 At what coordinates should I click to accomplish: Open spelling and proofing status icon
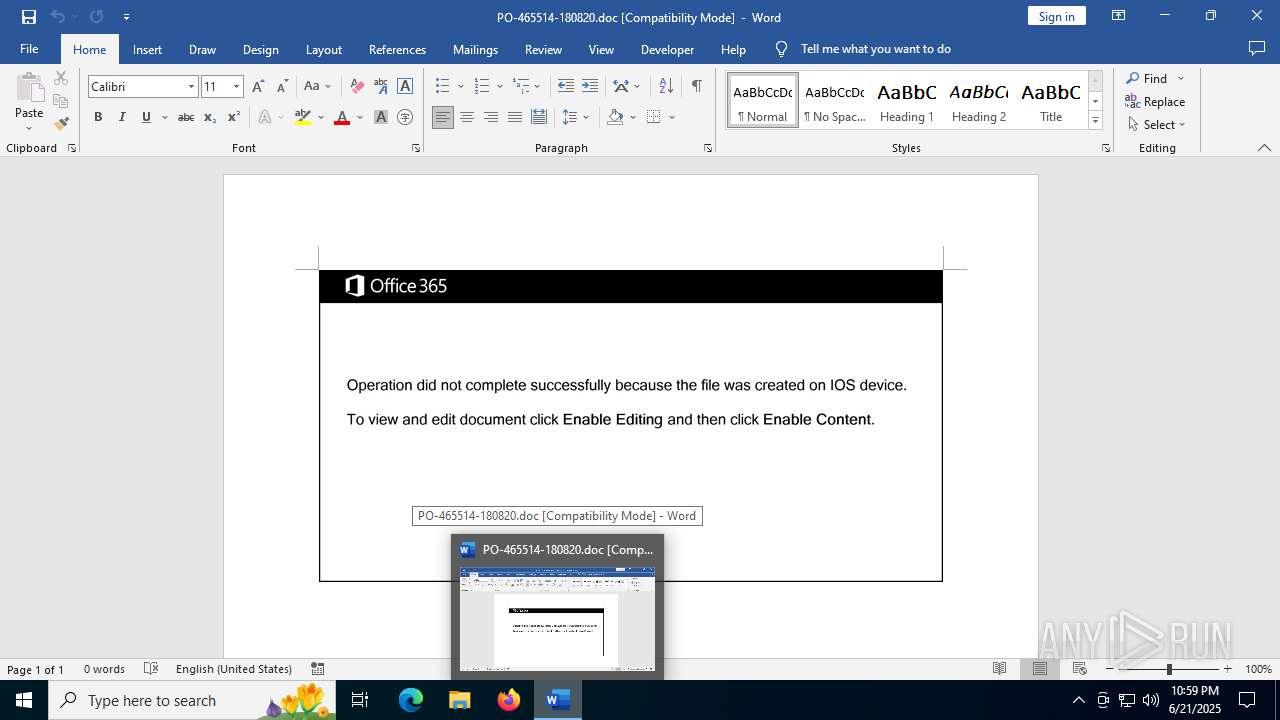pos(151,669)
